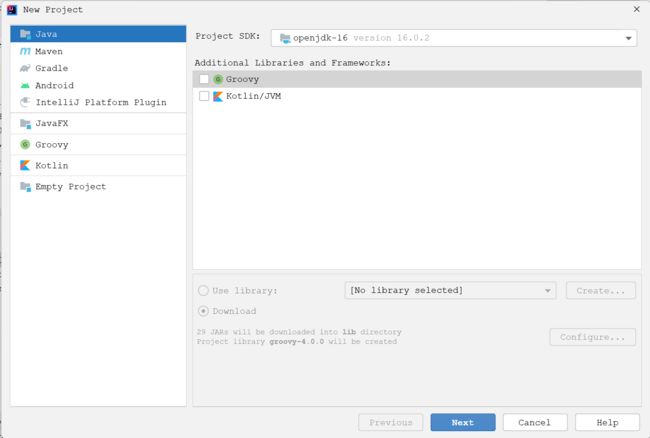
Task: Click the IntelliJ IDEA logo in title bar
Action: (12, 10)
